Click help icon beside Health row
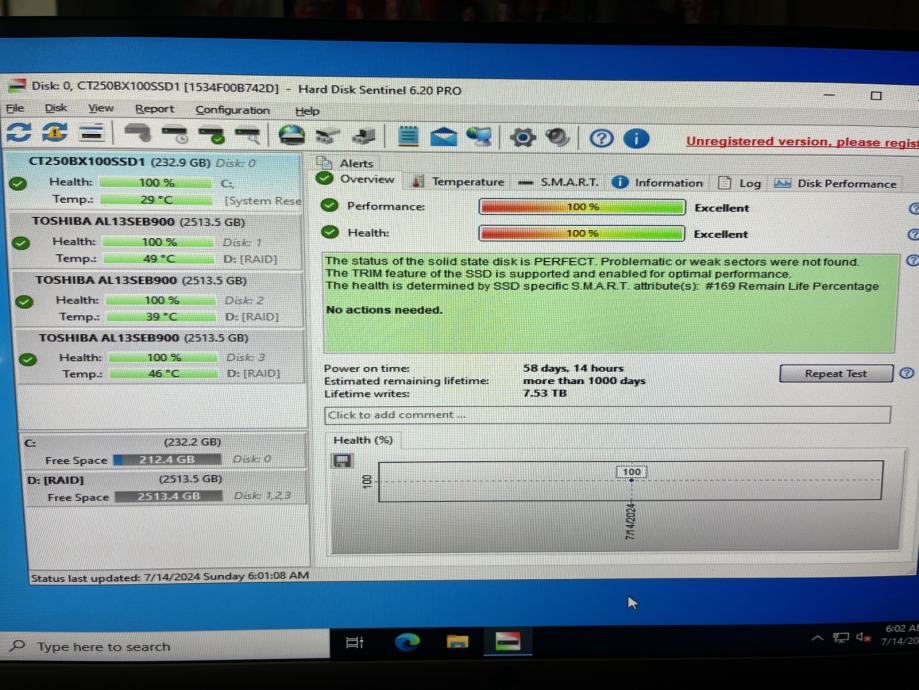Screen dimensions: 919x690 click(913, 234)
